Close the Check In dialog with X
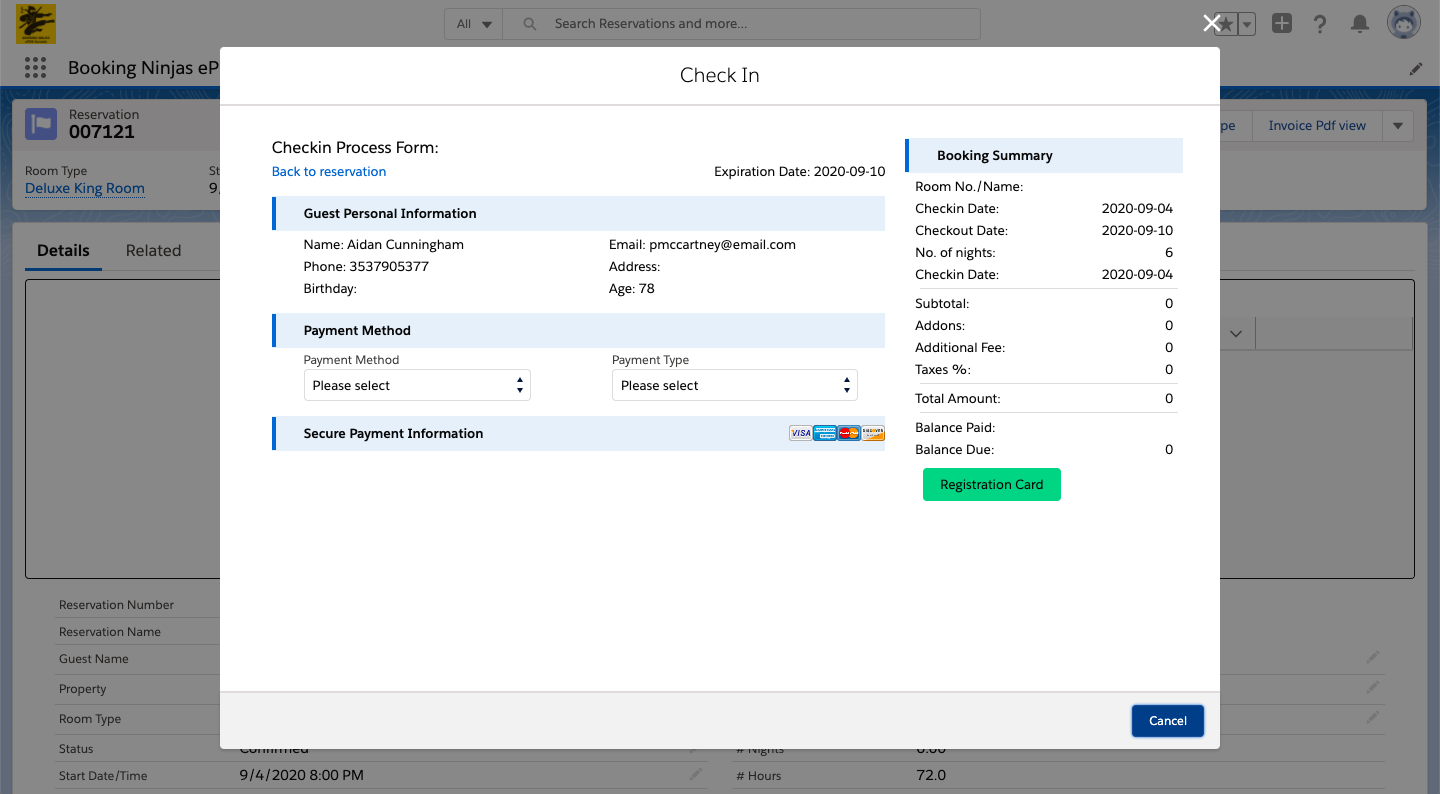 coord(1211,24)
